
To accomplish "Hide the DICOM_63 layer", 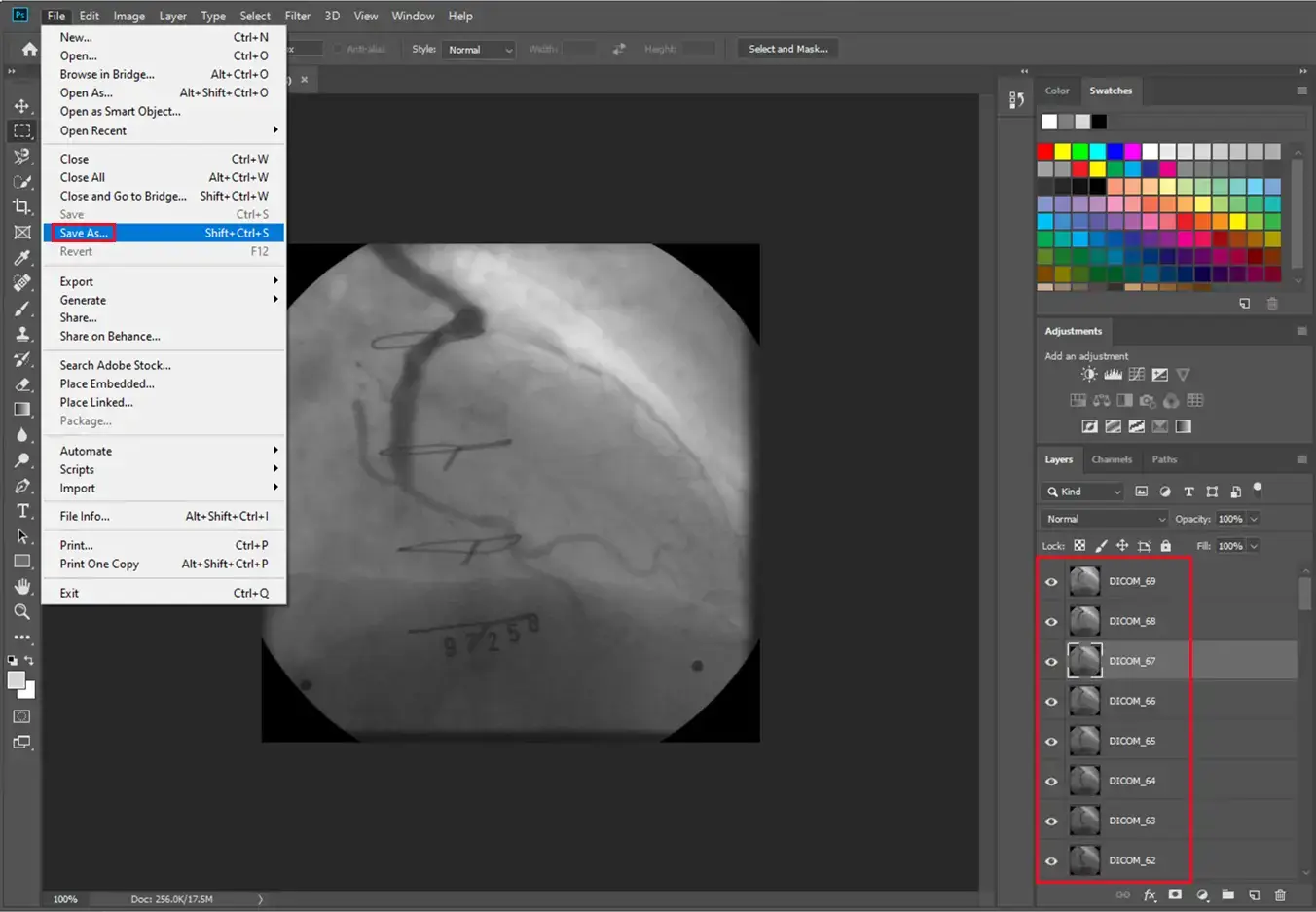I will pos(1051,821).
